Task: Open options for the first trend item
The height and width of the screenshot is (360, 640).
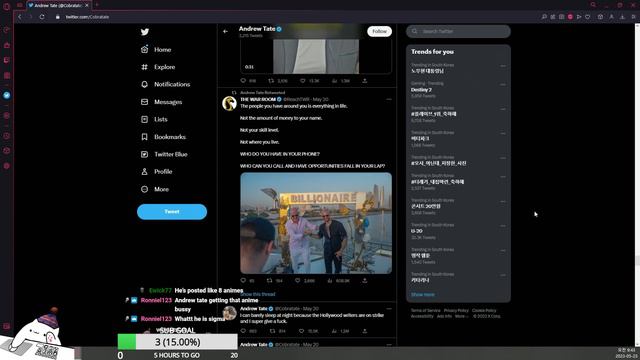Action: coord(503,66)
